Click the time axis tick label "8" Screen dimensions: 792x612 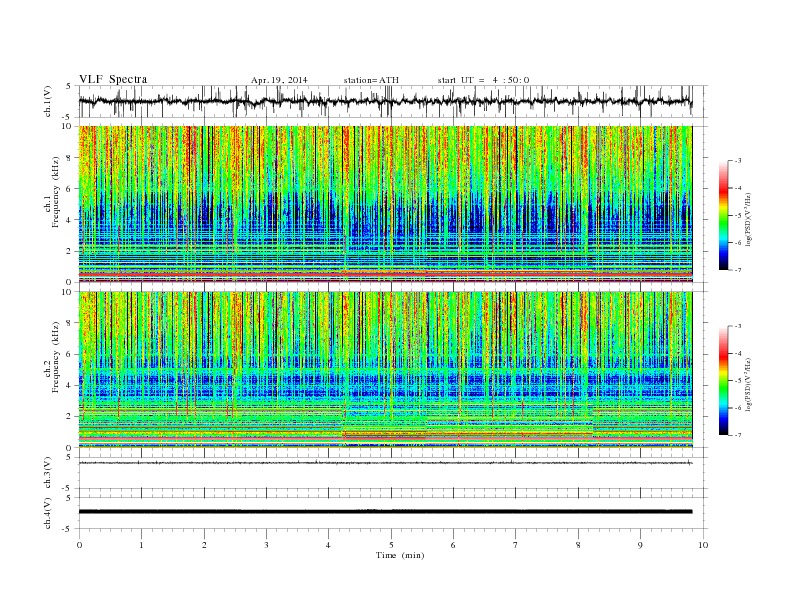[x=578, y=545]
